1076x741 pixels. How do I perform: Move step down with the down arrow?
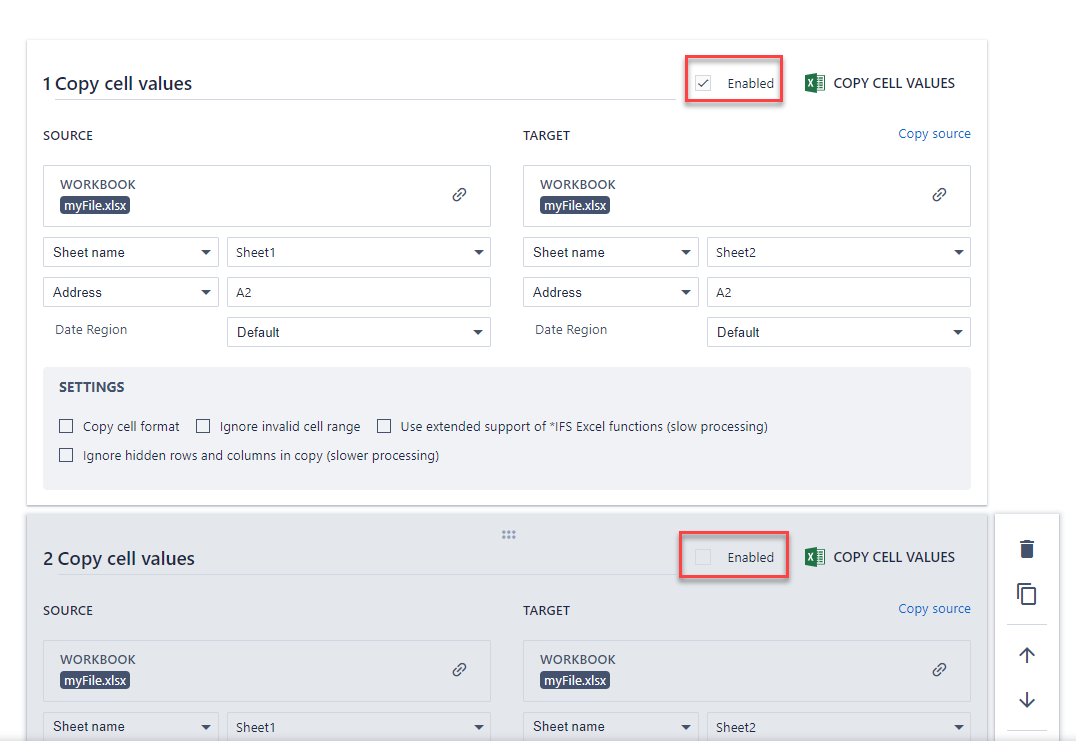pyautogui.click(x=1026, y=700)
